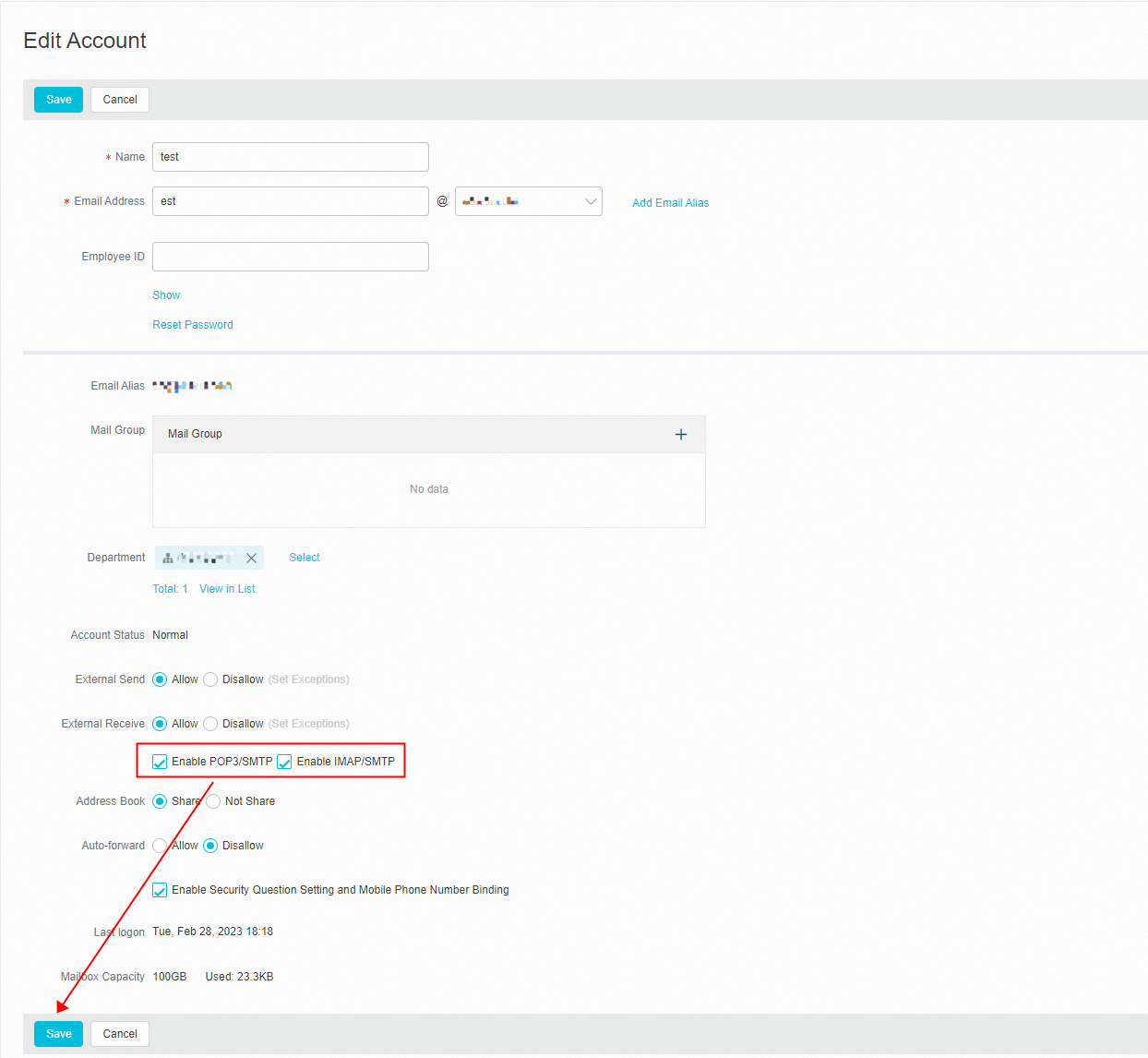Focus the Name input field
Image resolution: width=1148 pixels, height=1058 pixels.
pos(291,157)
